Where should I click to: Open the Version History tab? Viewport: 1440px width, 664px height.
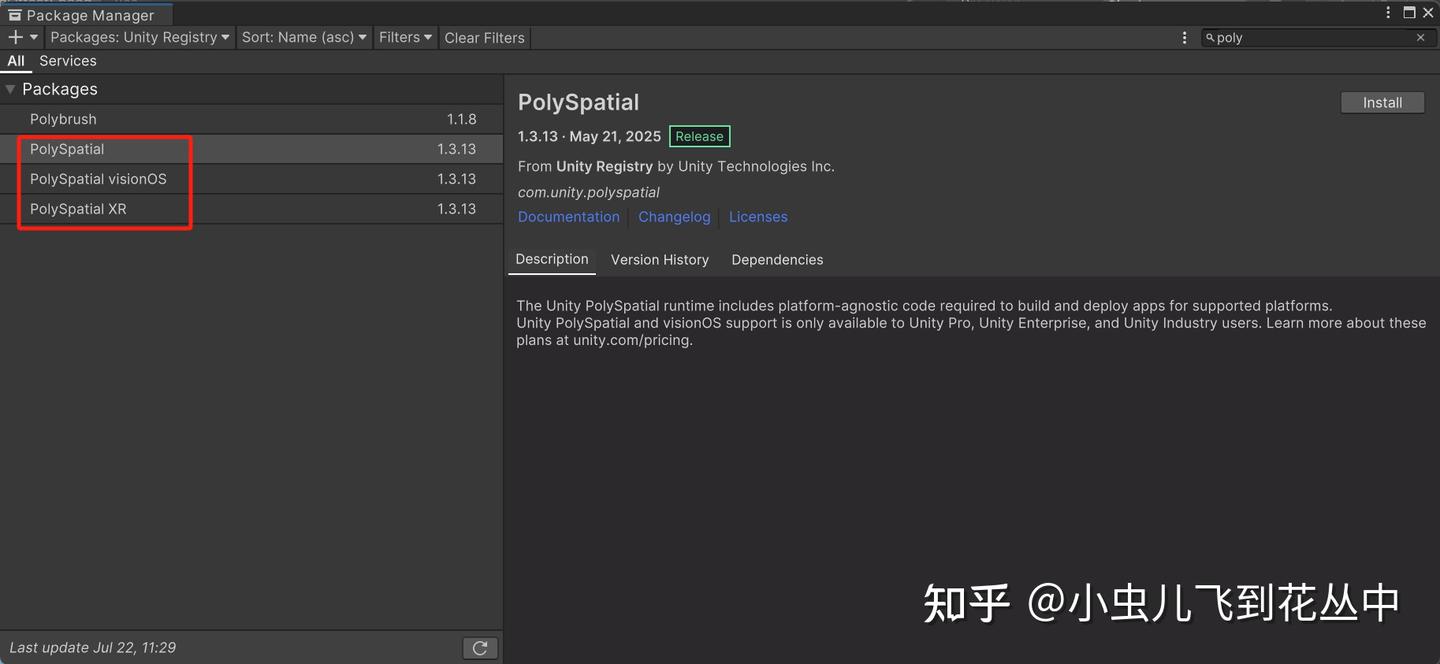660,260
